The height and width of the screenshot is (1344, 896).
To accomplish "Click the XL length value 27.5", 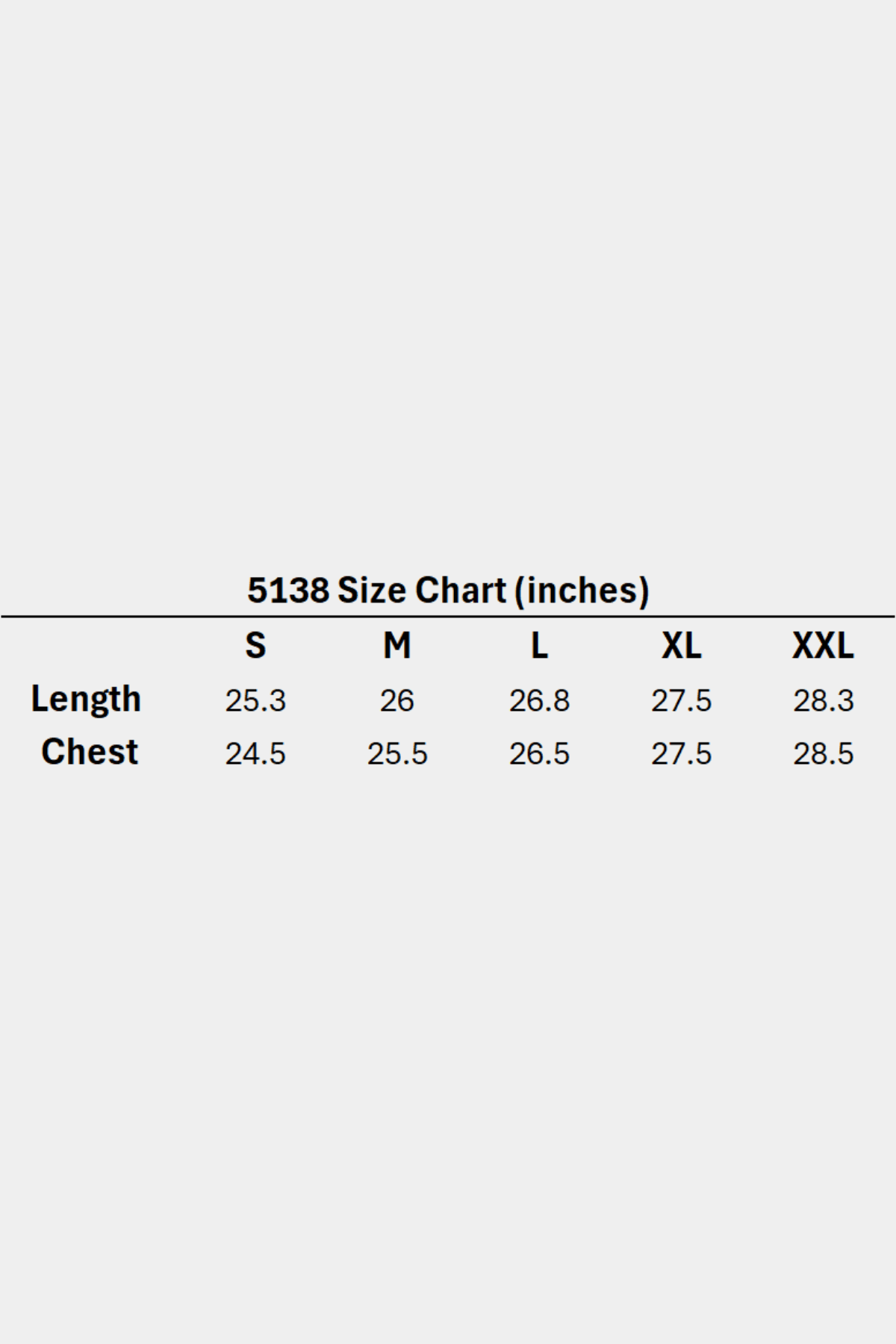I will coord(681,701).
